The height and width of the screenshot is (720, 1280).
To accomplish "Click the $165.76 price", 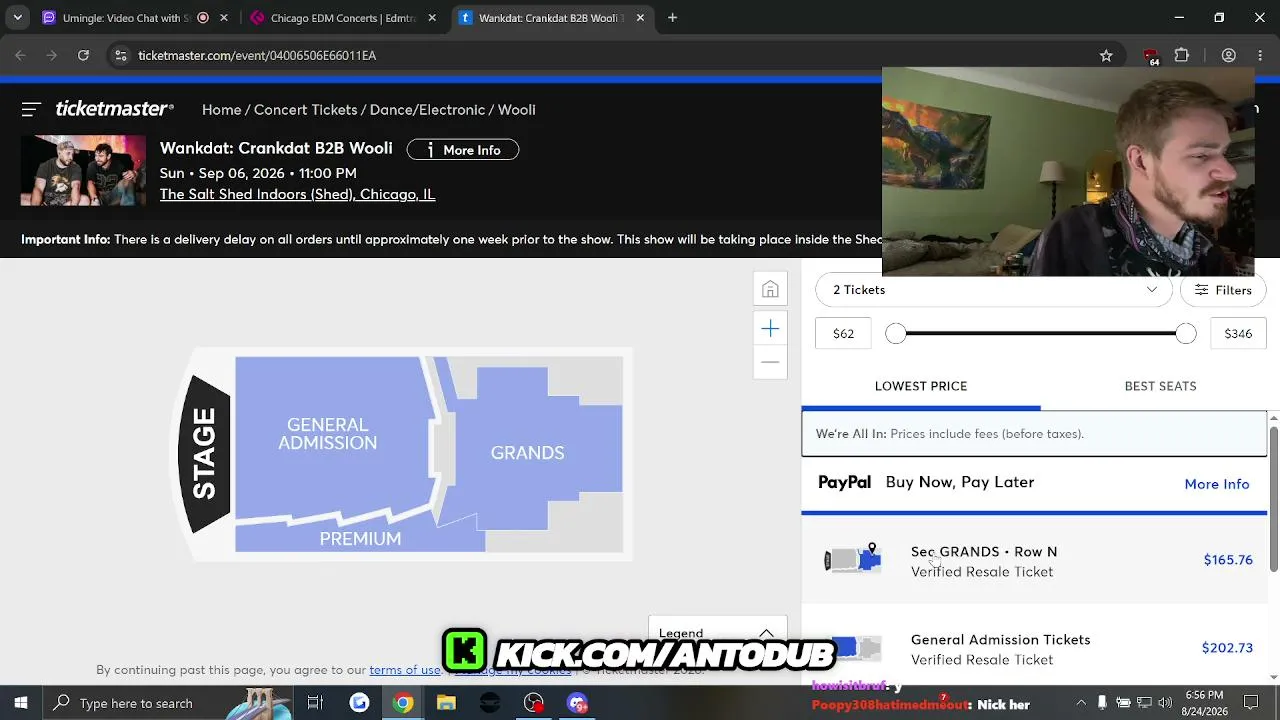I will (x=1228, y=560).
